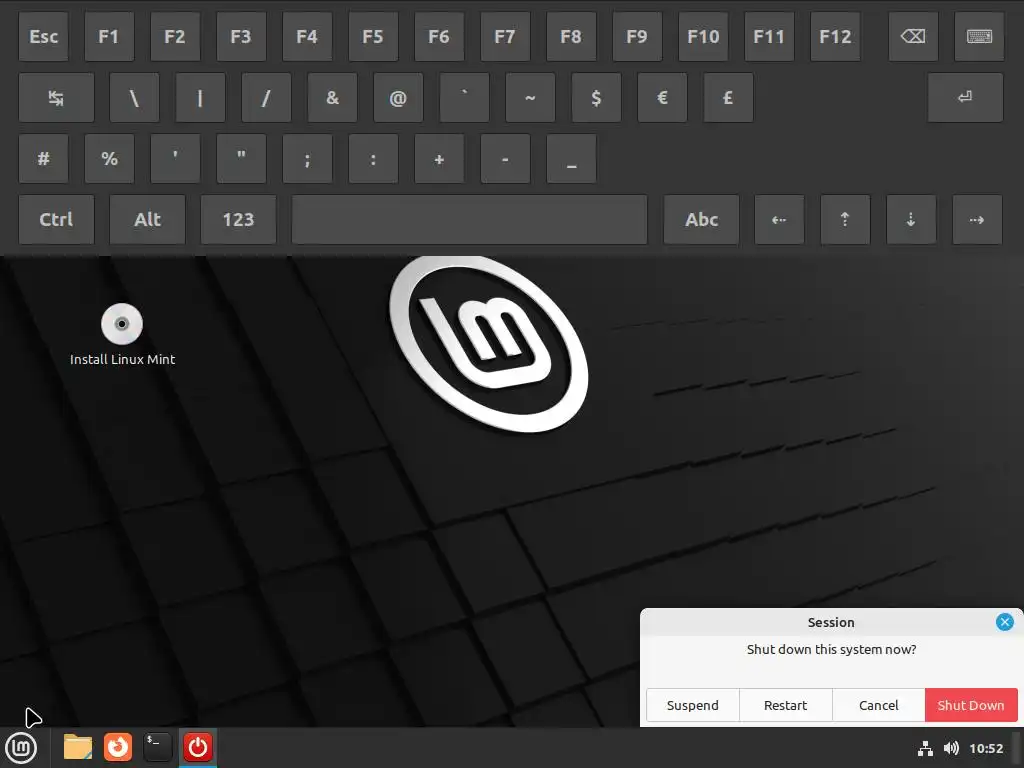Viewport: 1024px width, 768px height.
Task: Tap the Esc key
Action: pos(43,37)
